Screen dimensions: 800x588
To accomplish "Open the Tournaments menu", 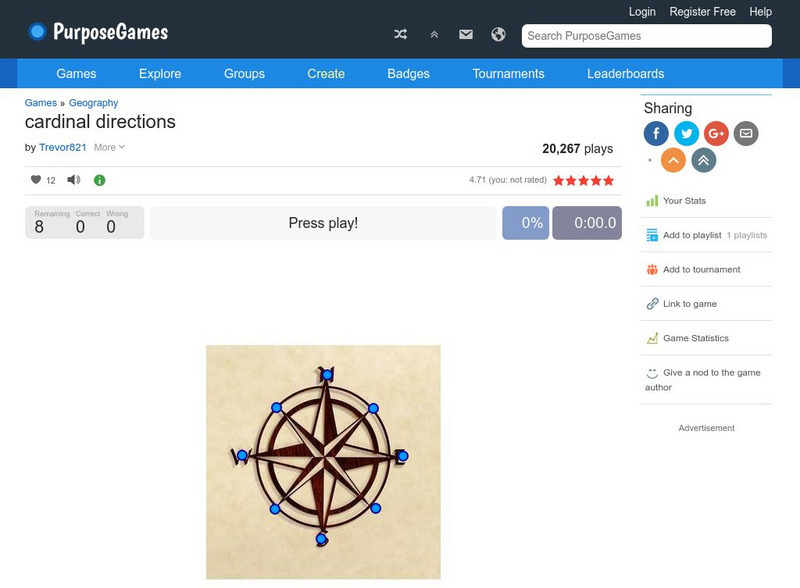I will tap(508, 73).
